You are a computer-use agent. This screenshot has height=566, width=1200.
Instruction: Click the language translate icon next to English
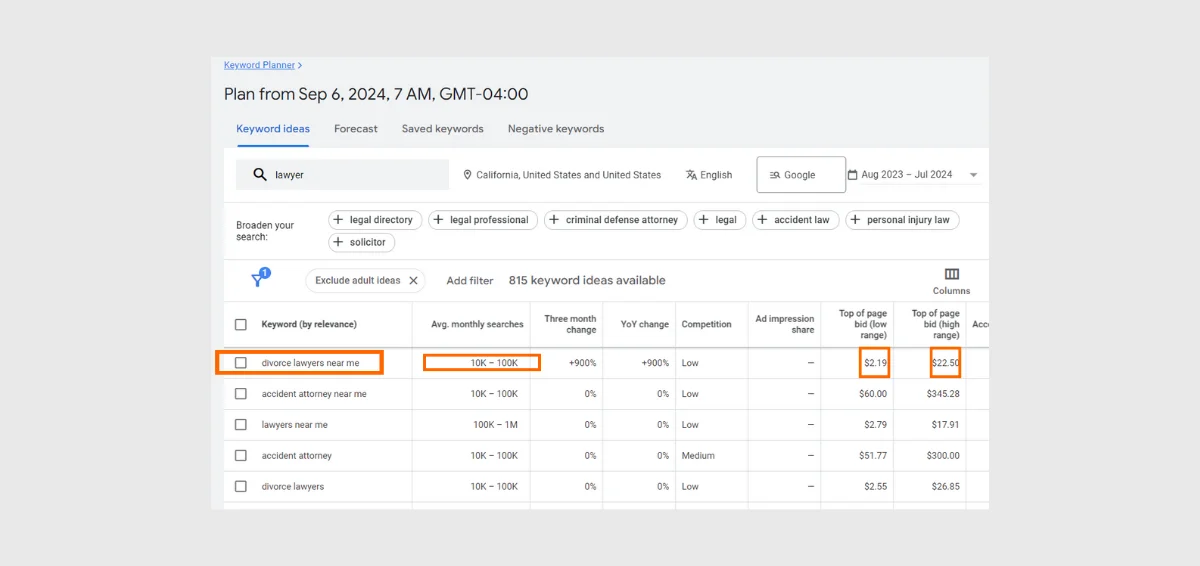pyautogui.click(x=691, y=175)
